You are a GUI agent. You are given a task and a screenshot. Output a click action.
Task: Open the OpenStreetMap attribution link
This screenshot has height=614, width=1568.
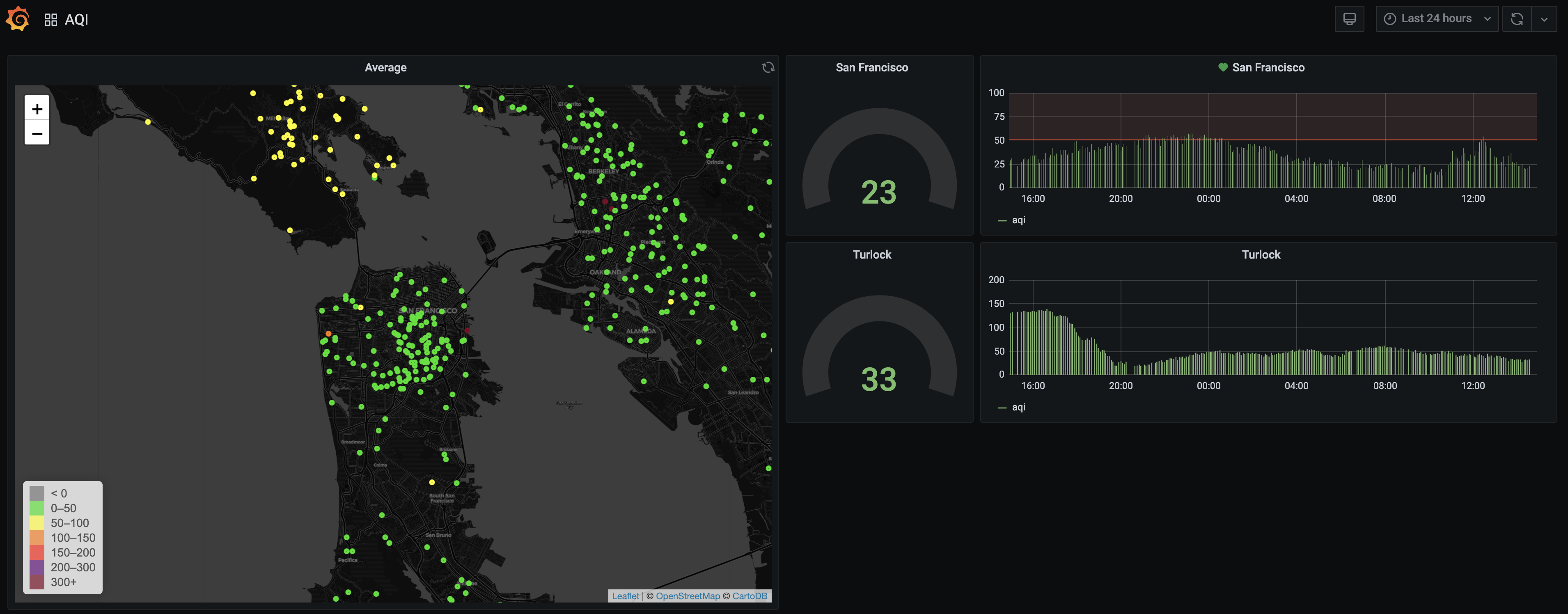coord(687,596)
